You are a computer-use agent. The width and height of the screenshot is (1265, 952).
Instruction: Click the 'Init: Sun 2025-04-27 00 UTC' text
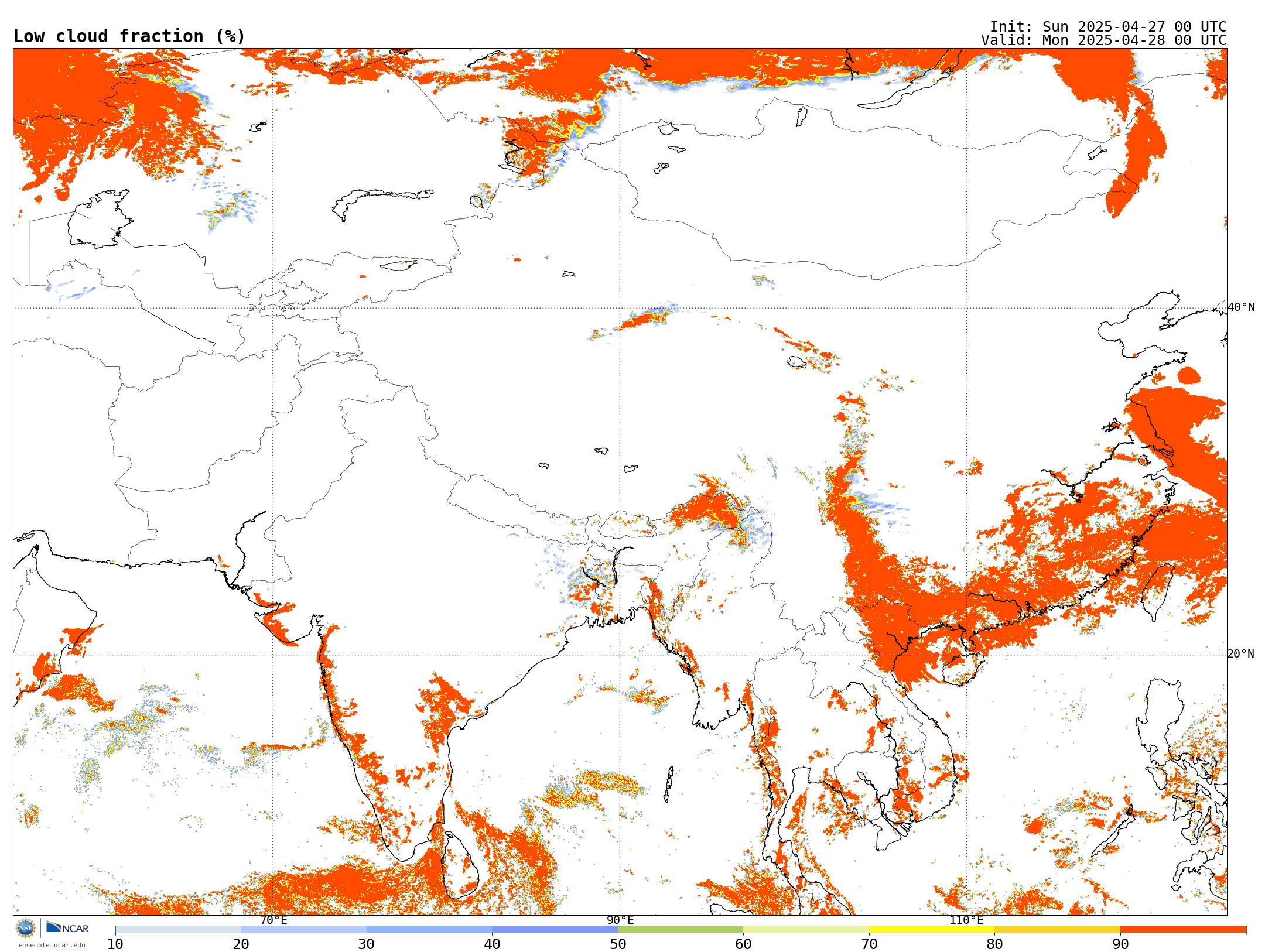(1108, 27)
